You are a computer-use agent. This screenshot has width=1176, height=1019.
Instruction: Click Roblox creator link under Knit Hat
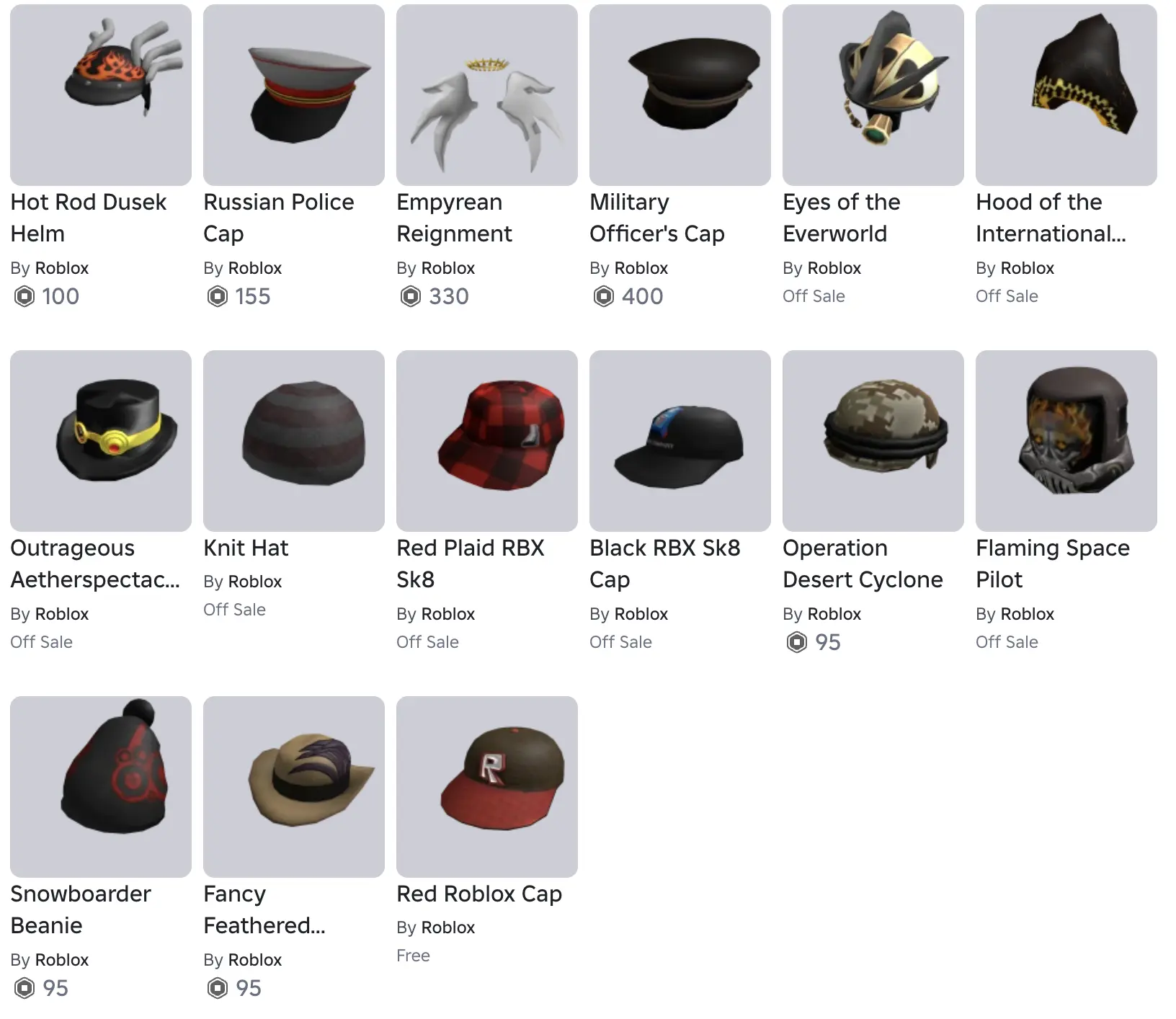(259, 582)
